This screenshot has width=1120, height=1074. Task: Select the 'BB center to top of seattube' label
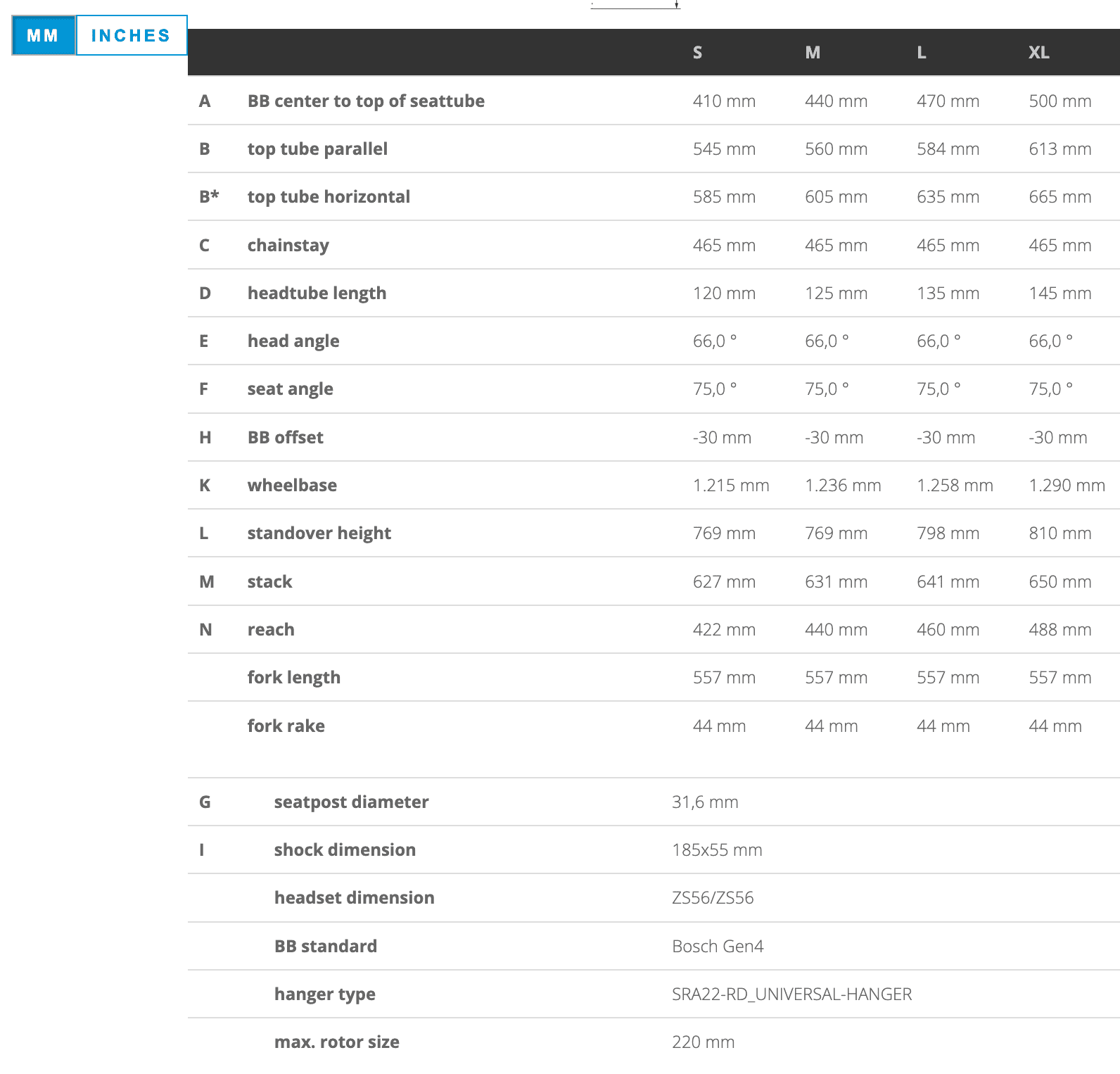click(x=365, y=101)
